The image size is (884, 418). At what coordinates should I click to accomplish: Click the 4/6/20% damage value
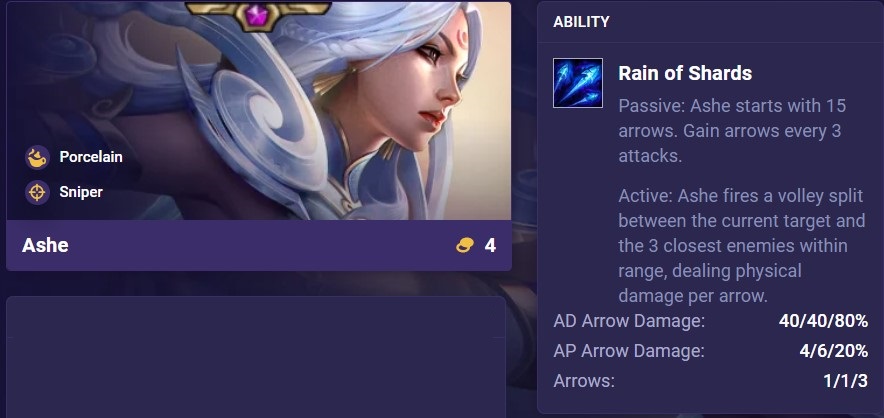(834, 351)
